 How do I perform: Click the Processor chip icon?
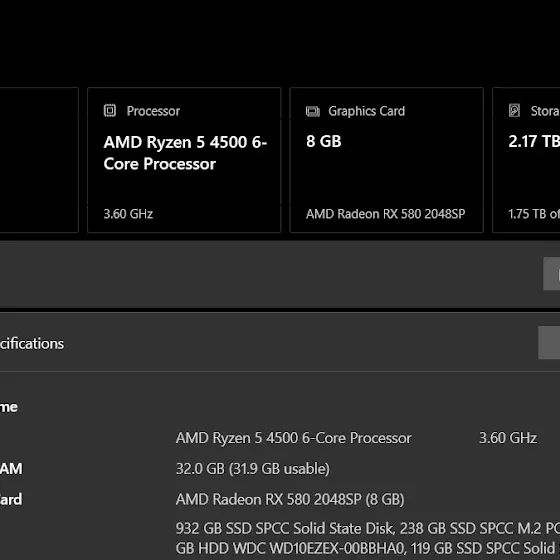(110, 110)
